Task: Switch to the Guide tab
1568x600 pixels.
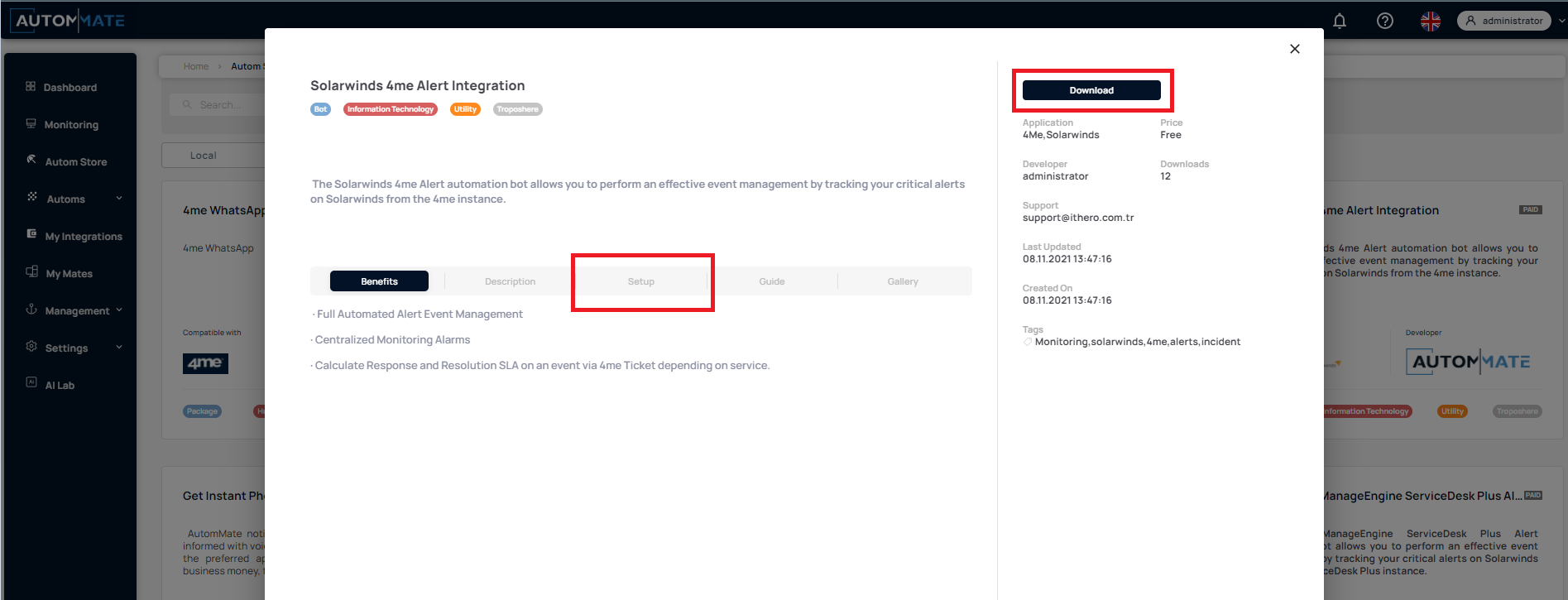Action: coord(771,281)
